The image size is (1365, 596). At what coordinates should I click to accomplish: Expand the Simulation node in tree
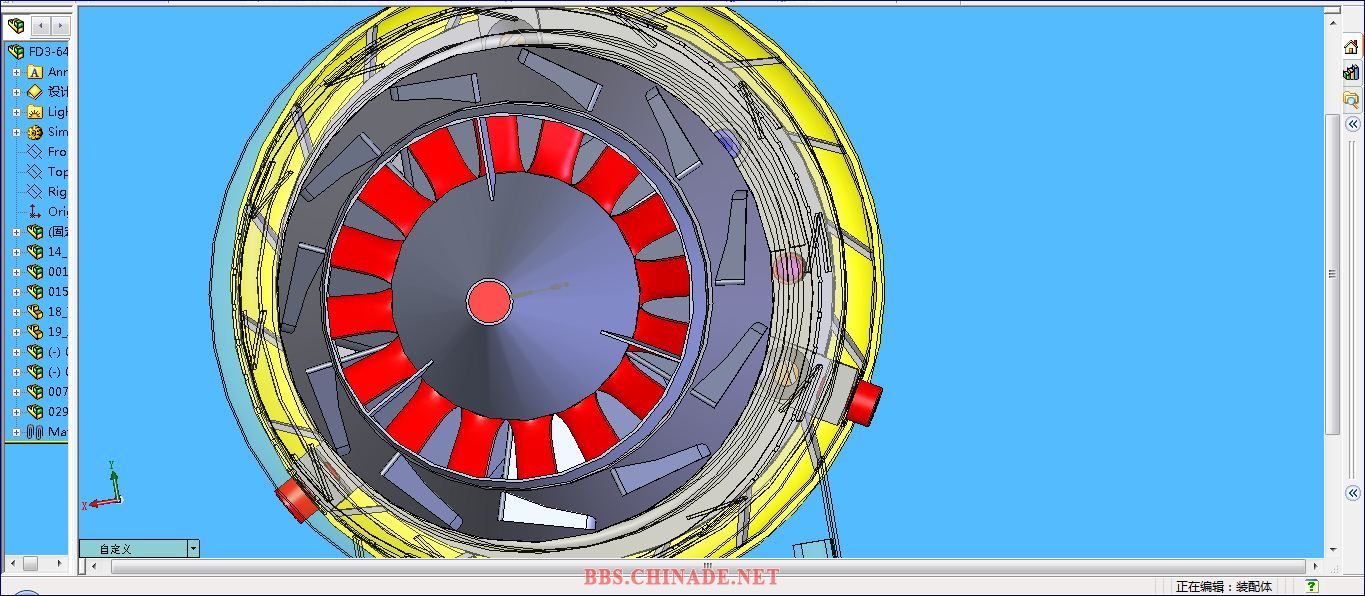point(16,132)
